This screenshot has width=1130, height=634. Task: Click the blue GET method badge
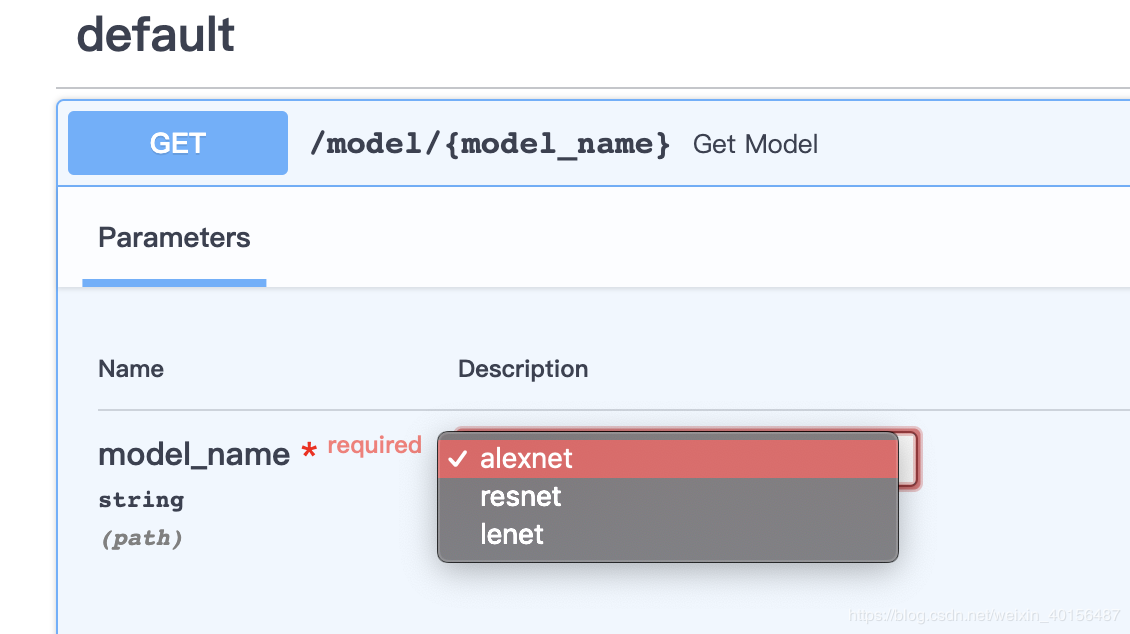pos(178,143)
